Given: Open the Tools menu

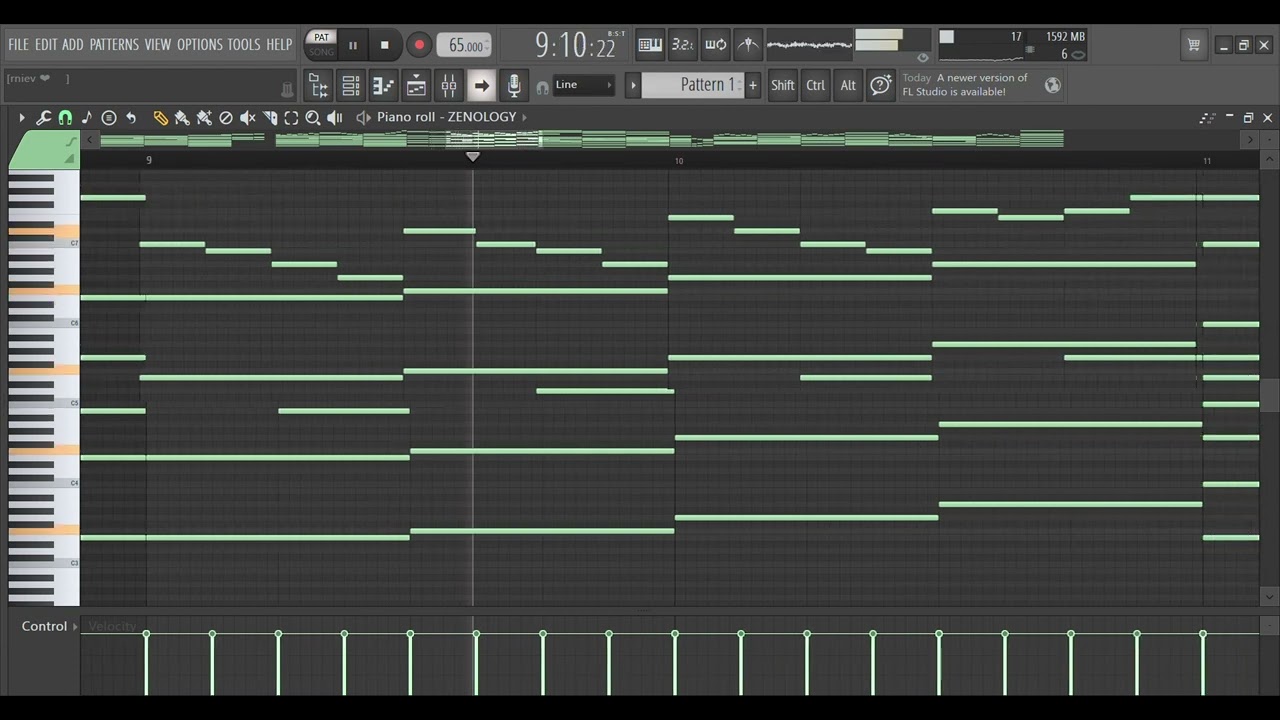Looking at the screenshot, I should pyautogui.click(x=244, y=45).
